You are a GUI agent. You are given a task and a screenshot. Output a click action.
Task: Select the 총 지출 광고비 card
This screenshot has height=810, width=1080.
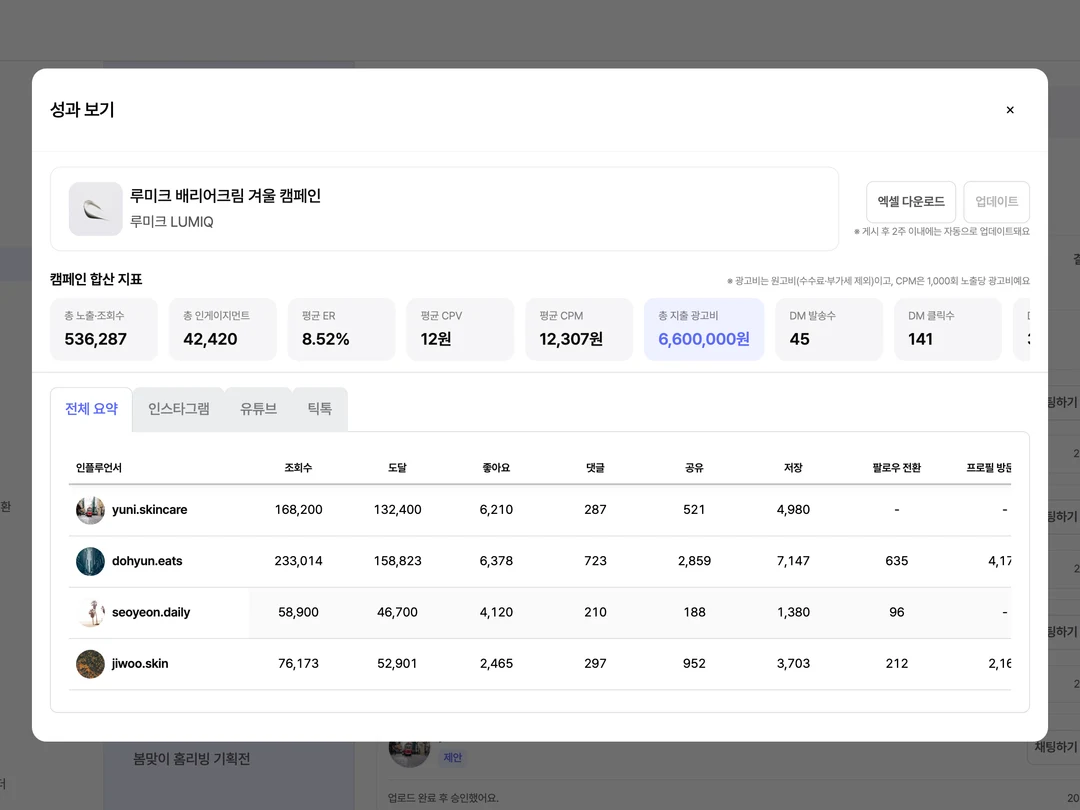[704, 329]
